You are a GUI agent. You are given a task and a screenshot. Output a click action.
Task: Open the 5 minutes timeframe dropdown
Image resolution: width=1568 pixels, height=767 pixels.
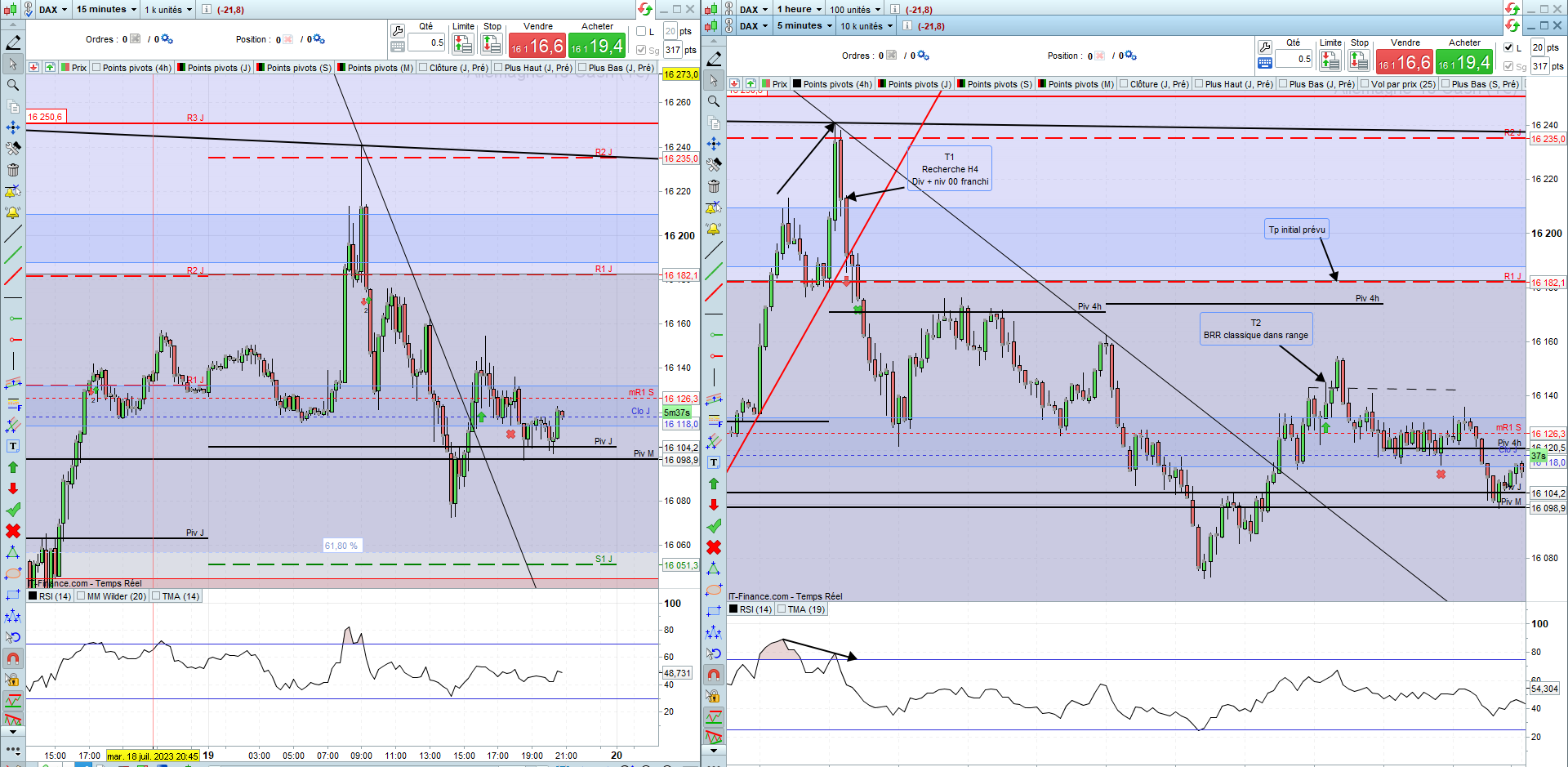[x=804, y=26]
